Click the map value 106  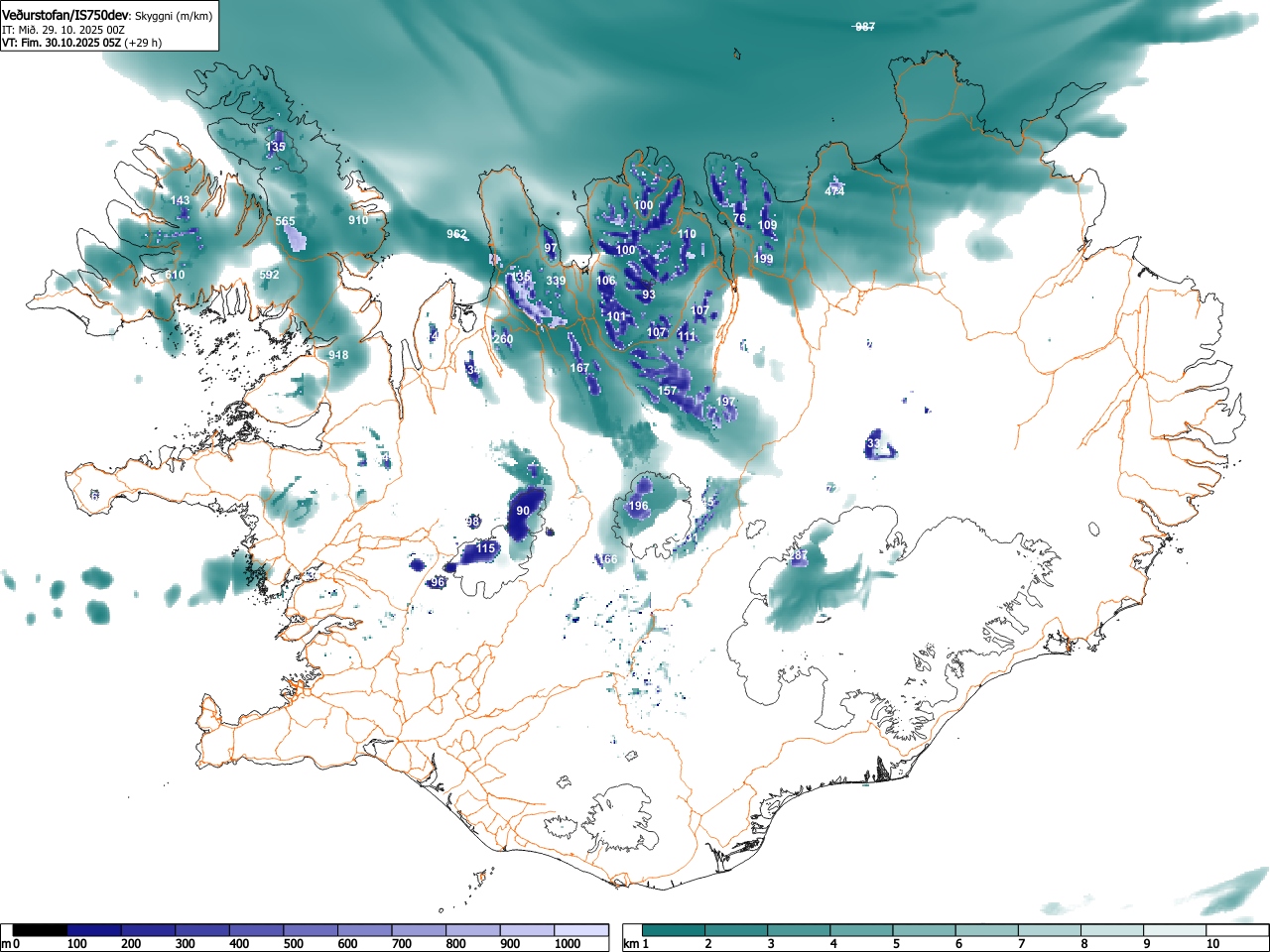click(605, 281)
